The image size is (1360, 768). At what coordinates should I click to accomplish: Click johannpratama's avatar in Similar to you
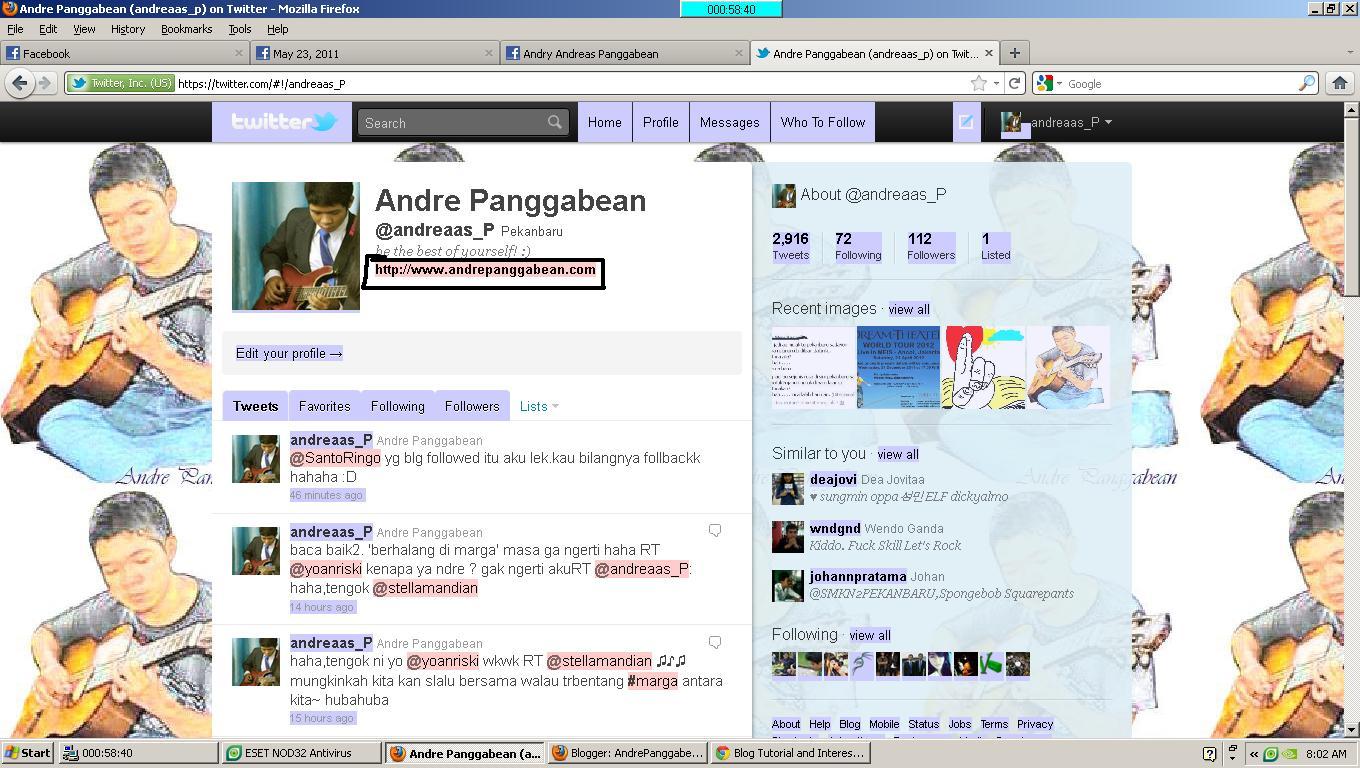pyautogui.click(x=788, y=585)
